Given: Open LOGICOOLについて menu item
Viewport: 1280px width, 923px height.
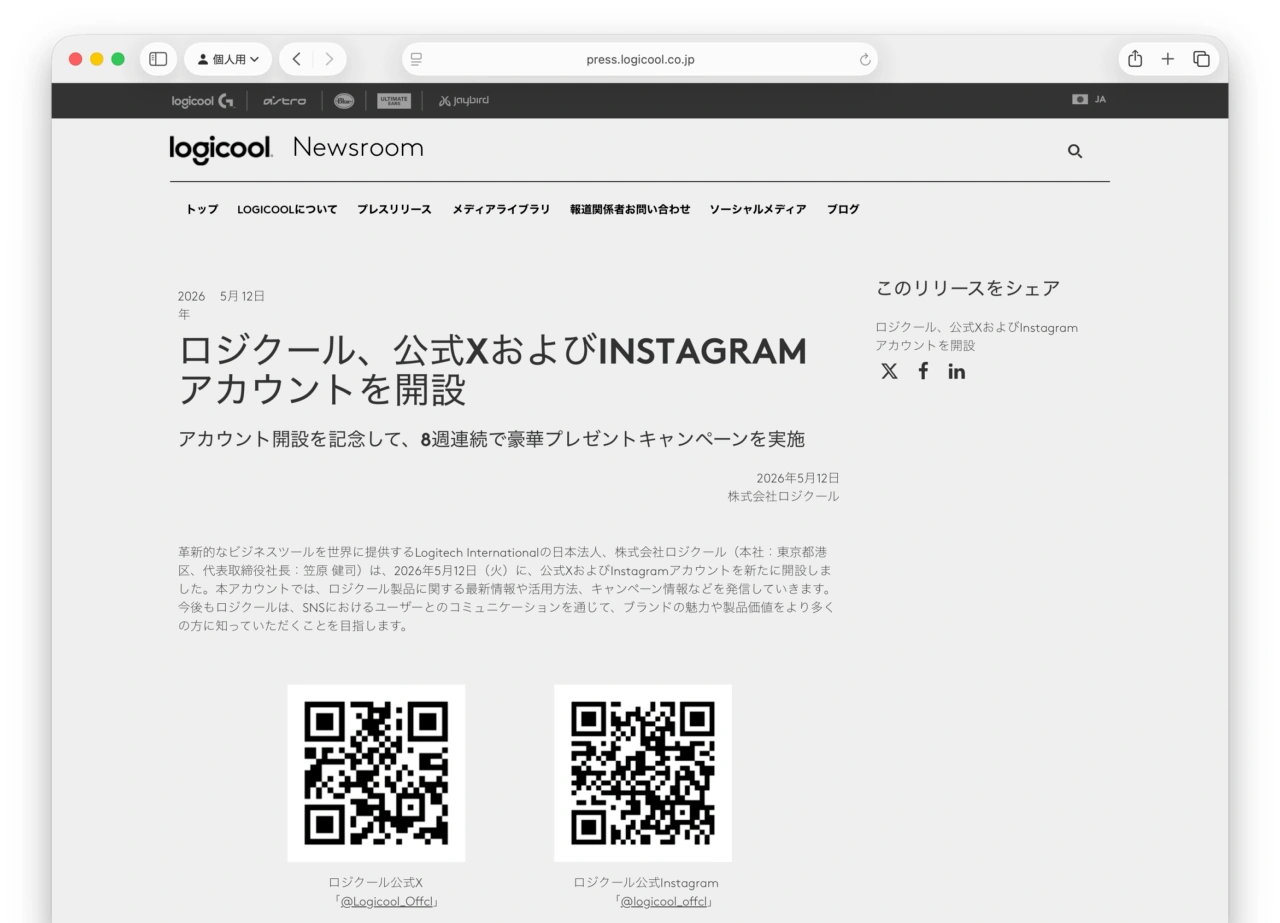Looking at the screenshot, I should pyautogui.click(x=287, y=209).
